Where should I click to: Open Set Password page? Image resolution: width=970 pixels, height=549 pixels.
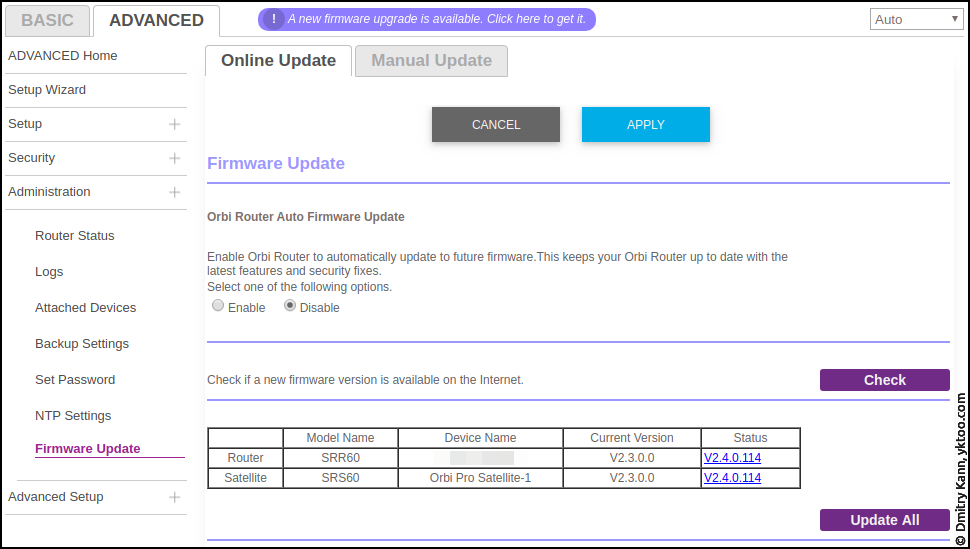click(x=75, y=379)
